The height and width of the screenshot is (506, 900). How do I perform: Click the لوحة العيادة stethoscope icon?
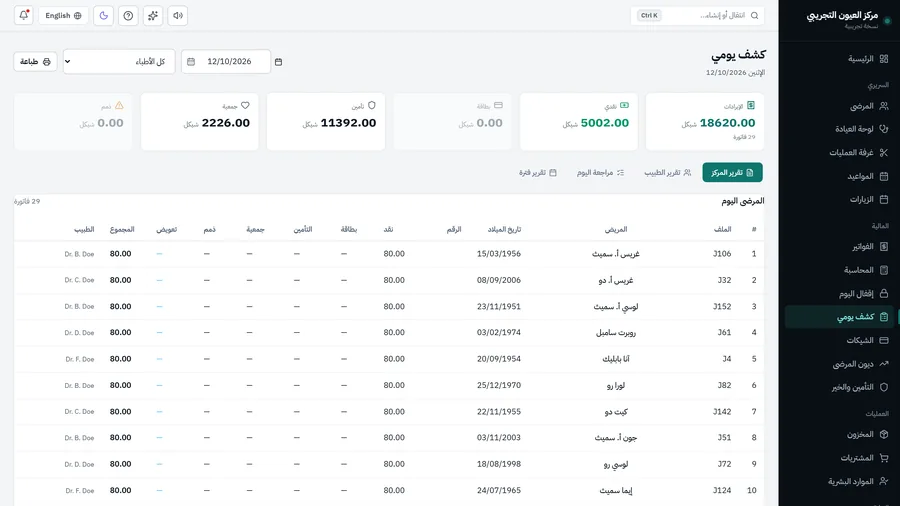pyautogui.click(x=884, y=129)
